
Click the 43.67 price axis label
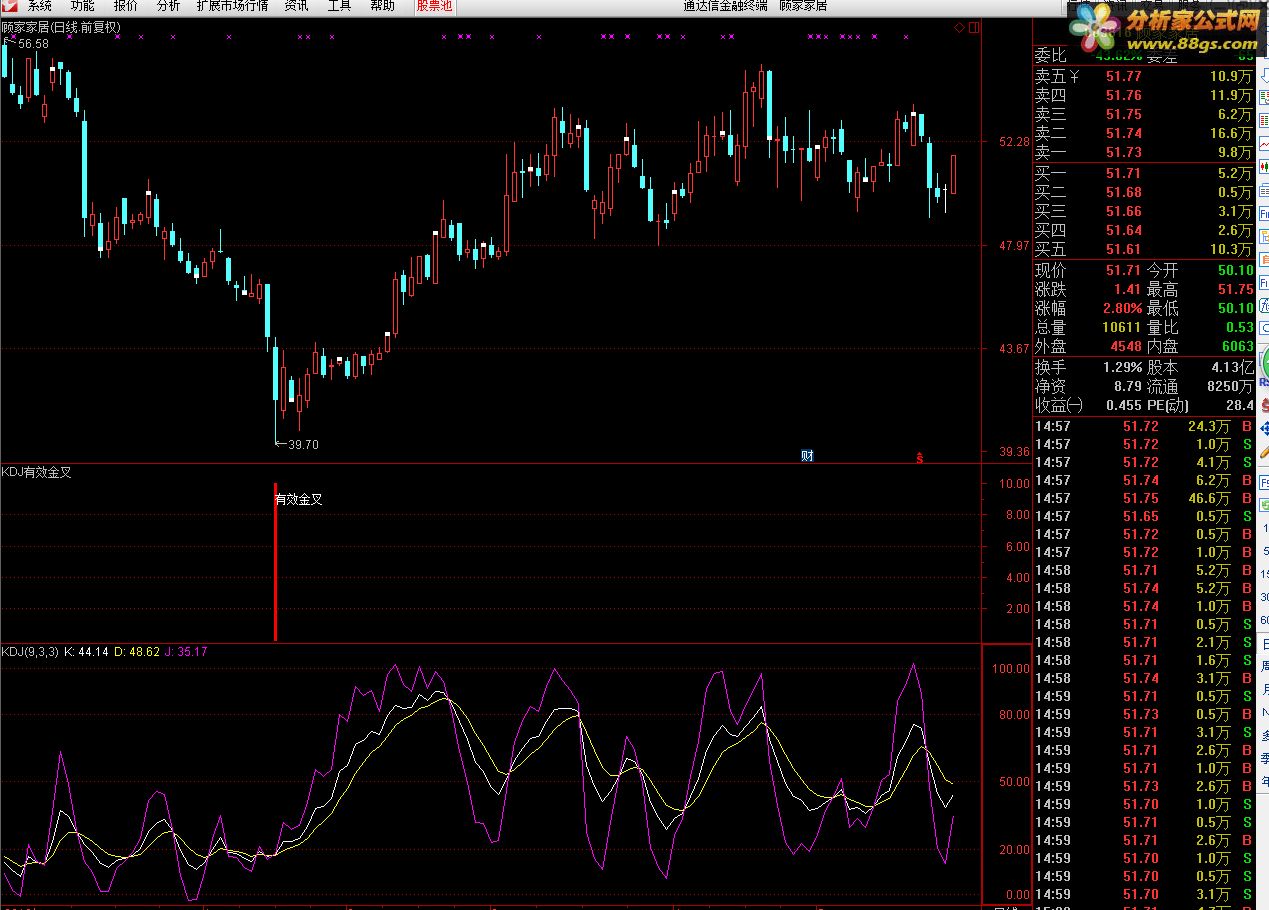click(x=1014, y=348)
